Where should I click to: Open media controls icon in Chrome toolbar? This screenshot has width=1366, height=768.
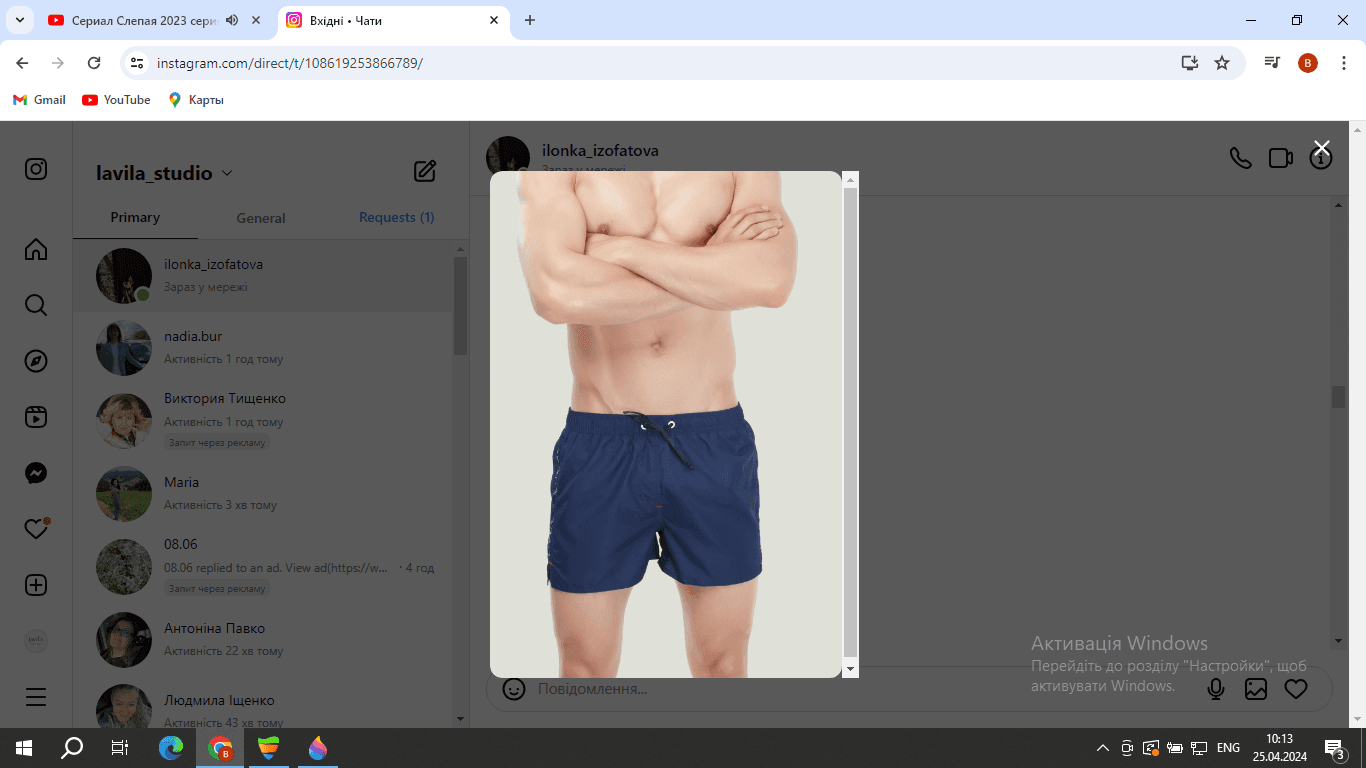pyautogui.click(x=1272, y=63)
